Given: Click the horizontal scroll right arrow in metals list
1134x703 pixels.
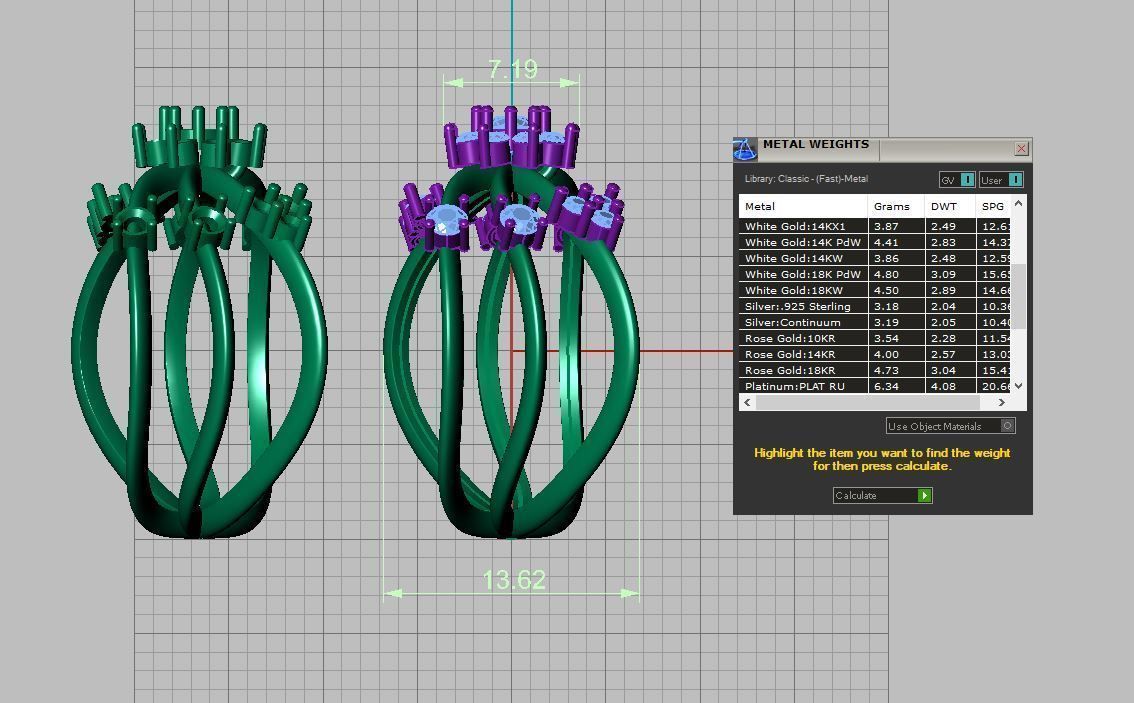Looking at the screenshot, I should [x=1002, y=402].
